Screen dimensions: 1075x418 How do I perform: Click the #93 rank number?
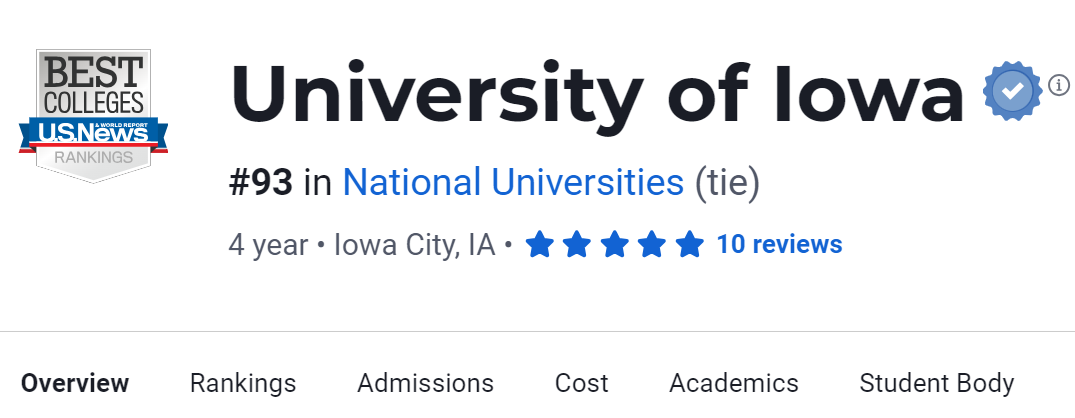click(x=260, y=183)
